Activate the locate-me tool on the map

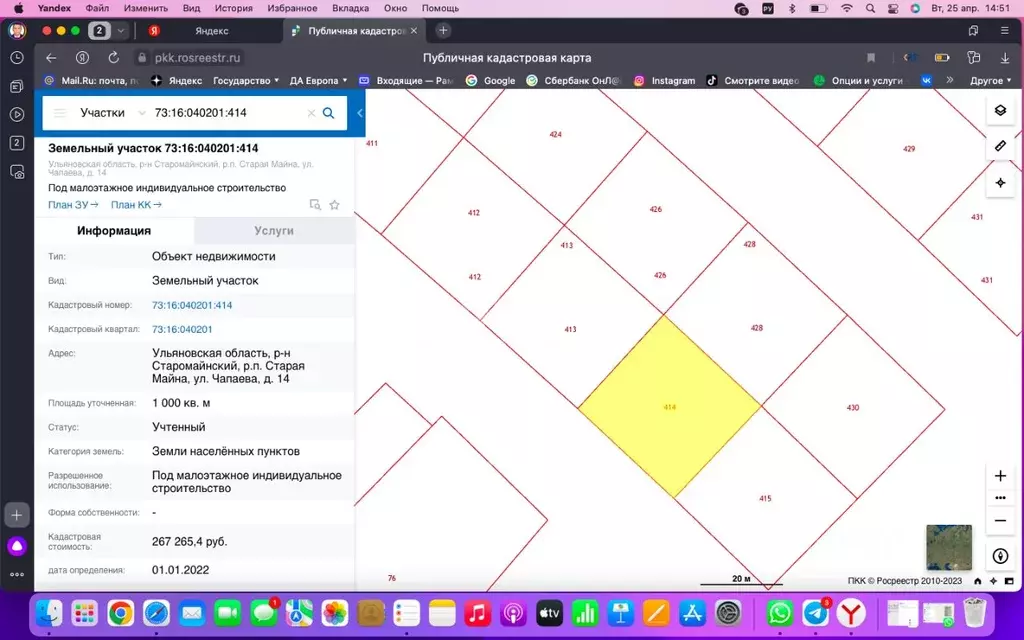(1000, 182)
